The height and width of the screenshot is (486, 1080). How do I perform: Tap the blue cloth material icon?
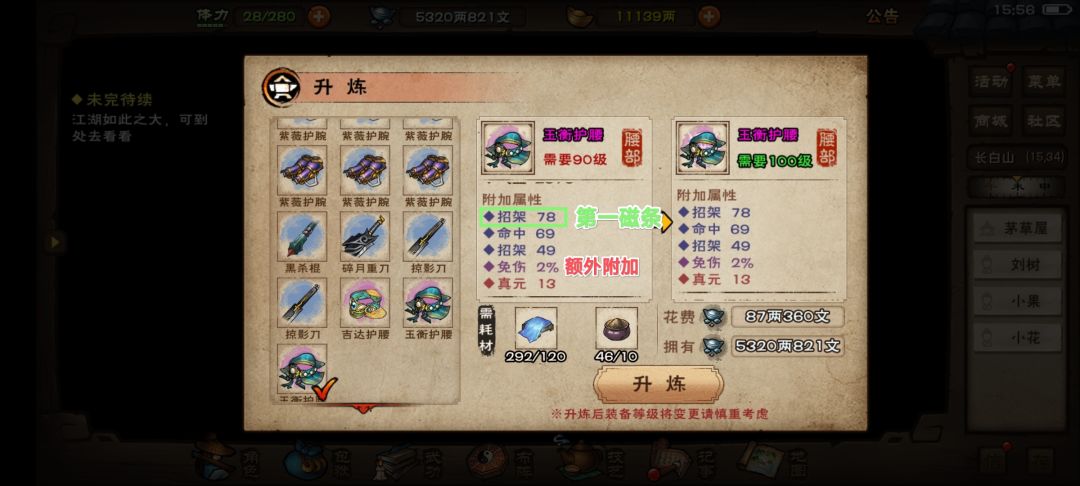pos(536,328)
